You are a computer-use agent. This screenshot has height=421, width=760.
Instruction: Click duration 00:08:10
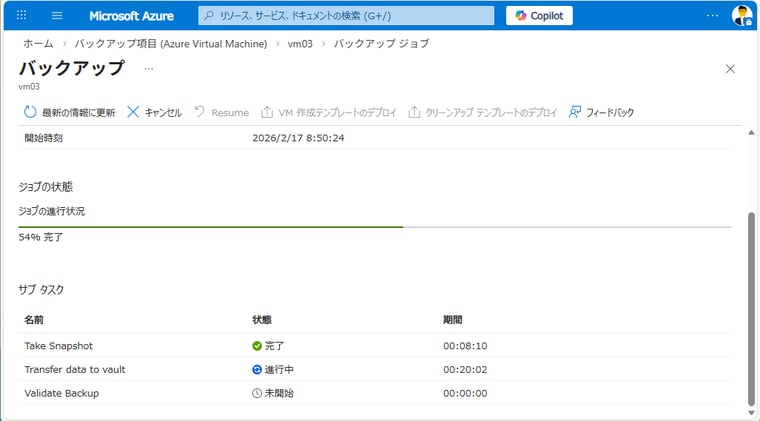click(x=465, y=346)
